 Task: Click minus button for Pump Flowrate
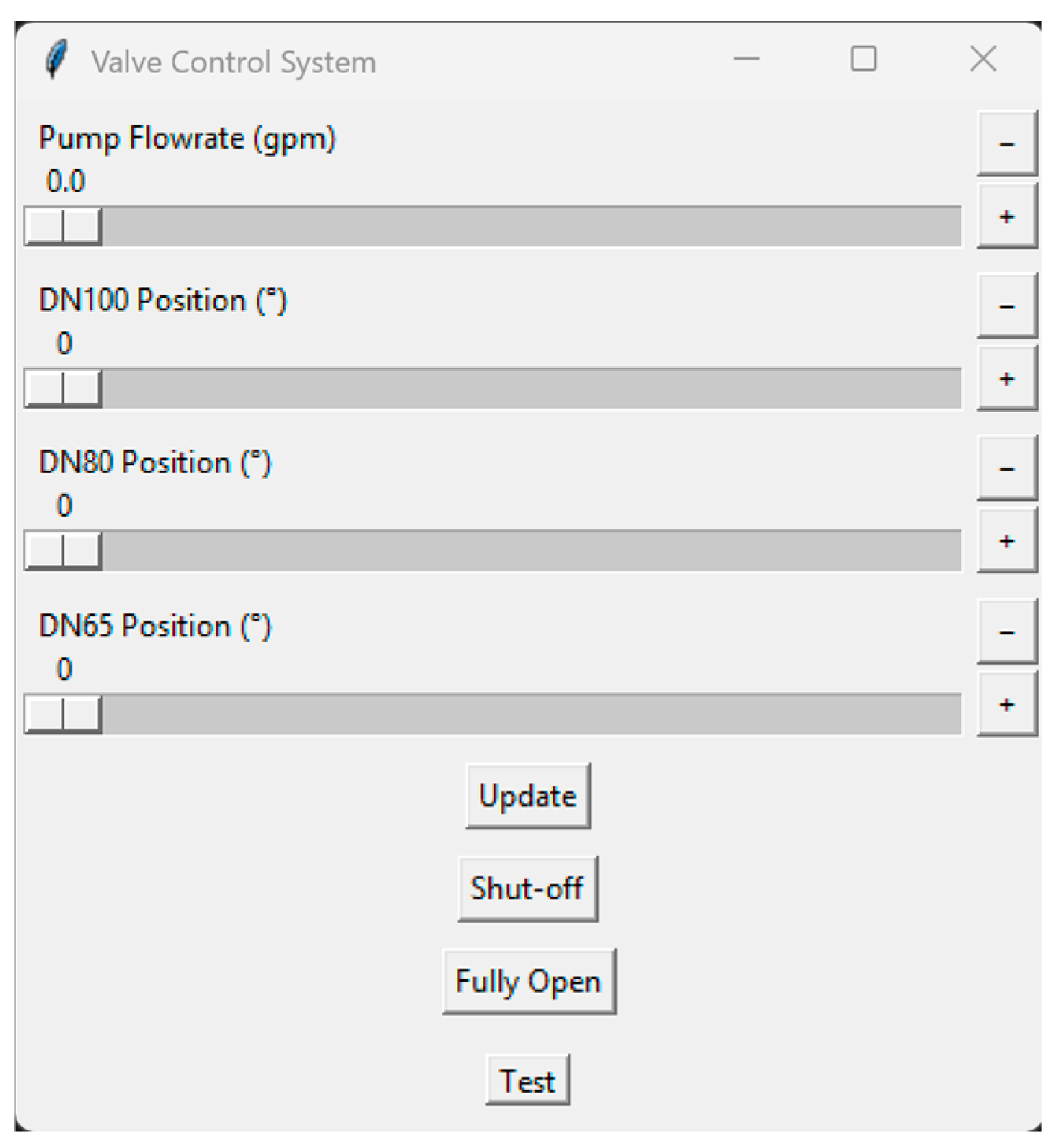coord(1006,143)
